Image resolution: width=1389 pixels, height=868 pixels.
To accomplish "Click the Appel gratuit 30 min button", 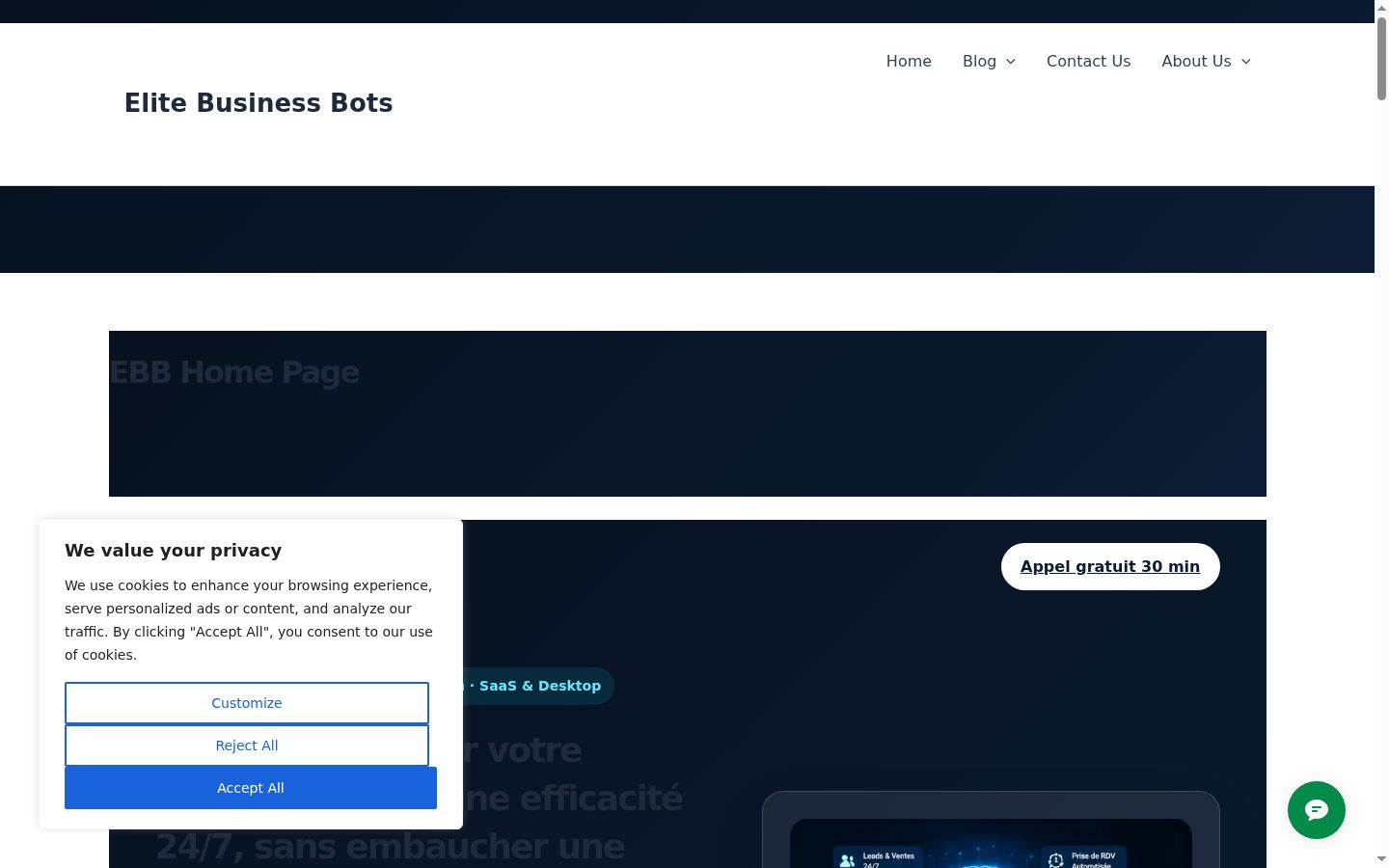I will click(1110, 566).
